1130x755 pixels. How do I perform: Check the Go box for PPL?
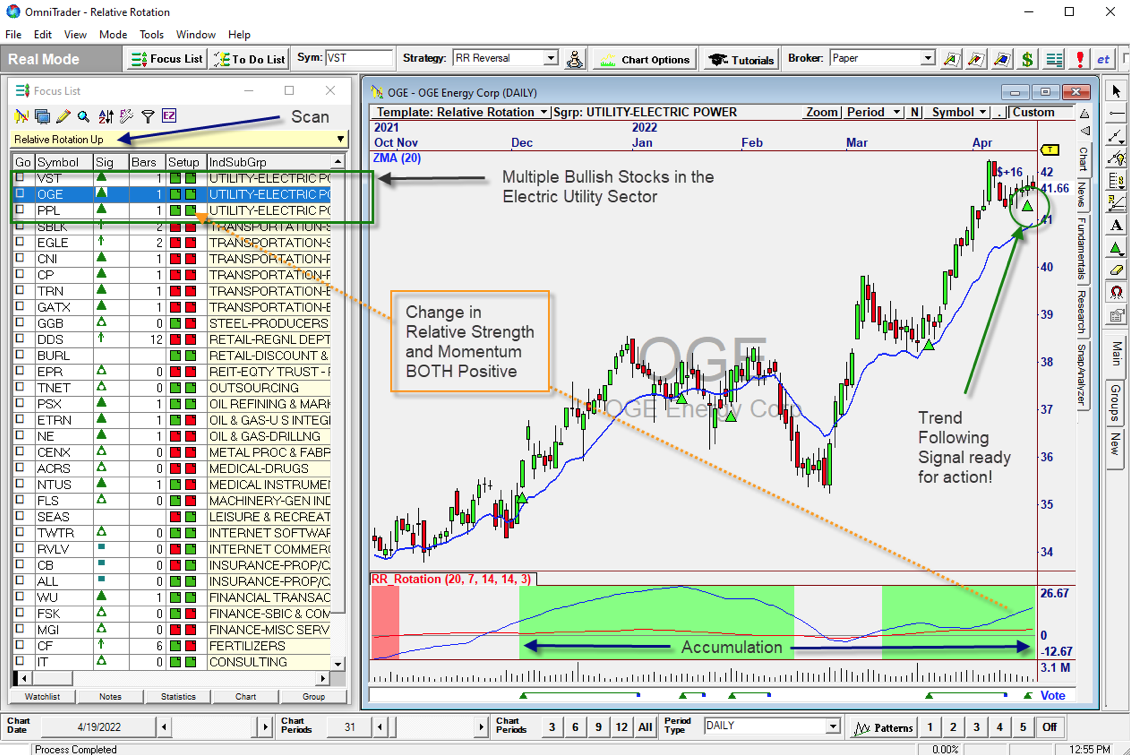pos(20,210)
